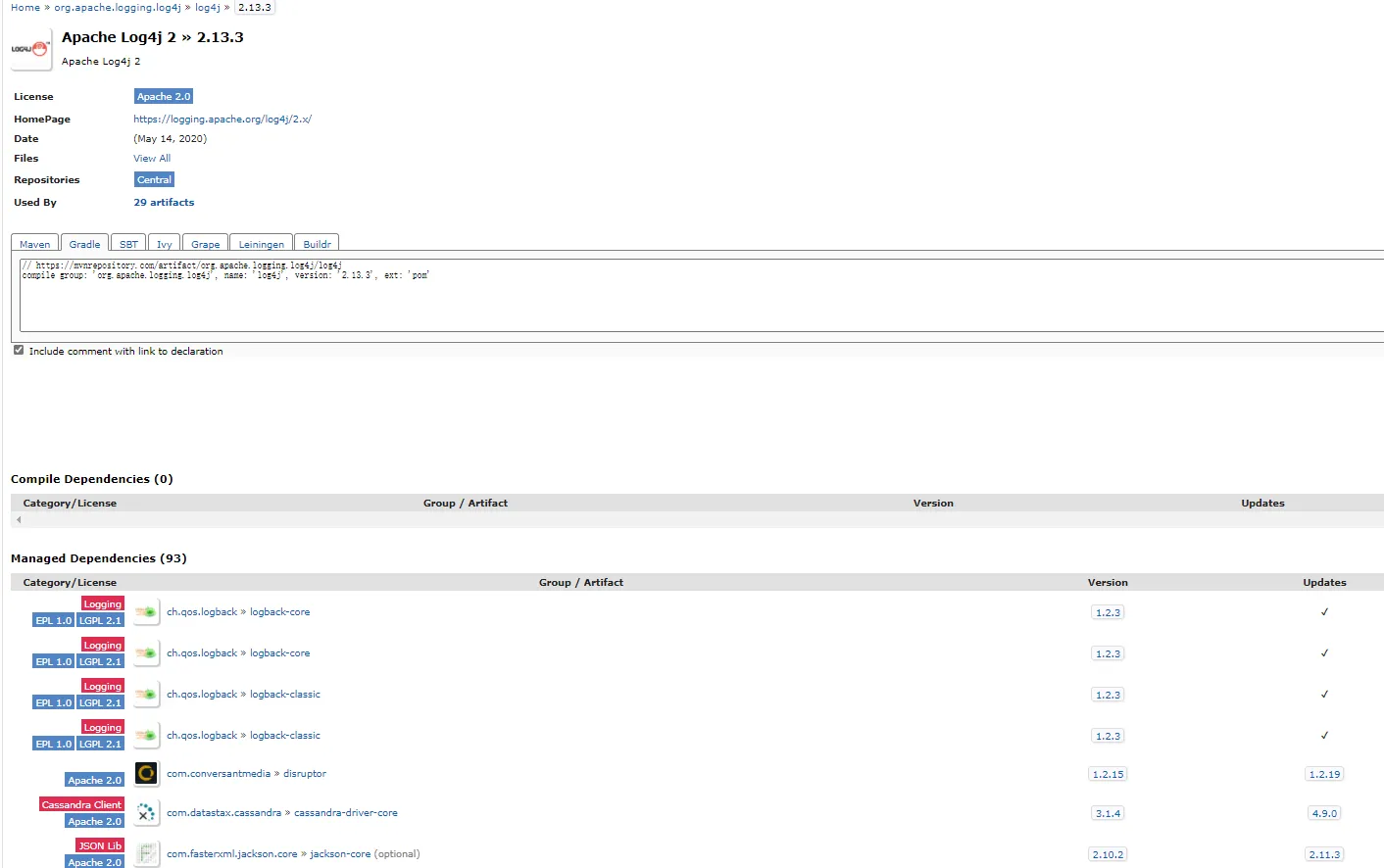Click disruptor version 1.2.15
Screen dimensions: 1384x868
tap(1109, 774)
